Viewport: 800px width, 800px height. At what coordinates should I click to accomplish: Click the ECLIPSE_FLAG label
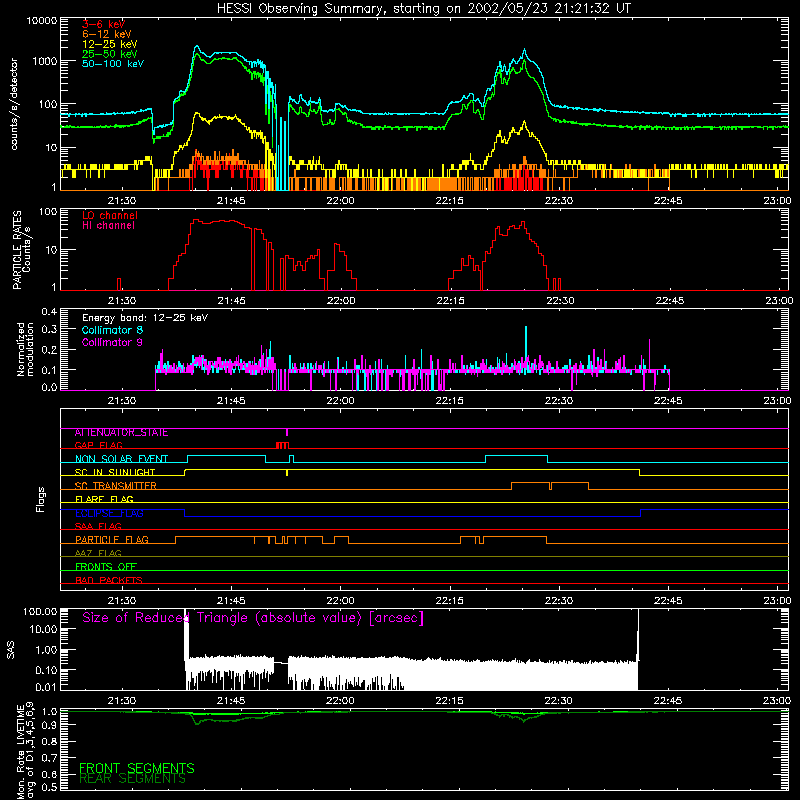click(x=109, y=513)
